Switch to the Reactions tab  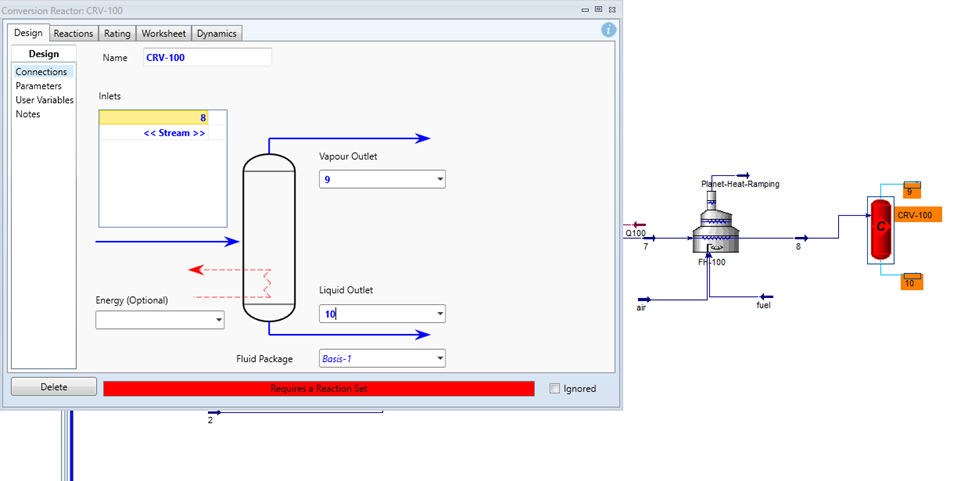pyautogui.click(x=73, y=34)
